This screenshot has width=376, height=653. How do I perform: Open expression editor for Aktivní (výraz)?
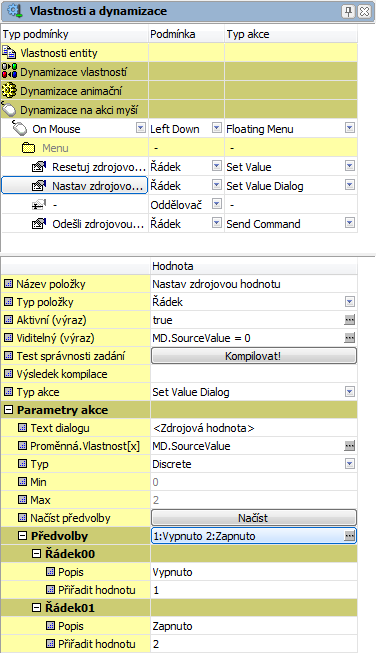point(350,320)
